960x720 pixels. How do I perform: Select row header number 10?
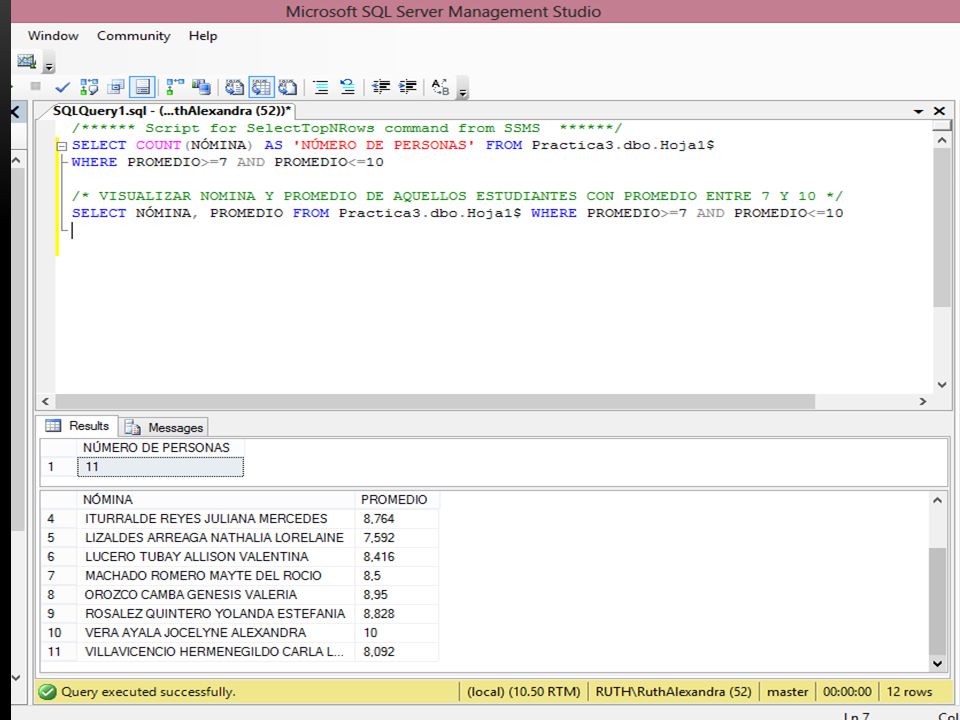tap(59, 632)
